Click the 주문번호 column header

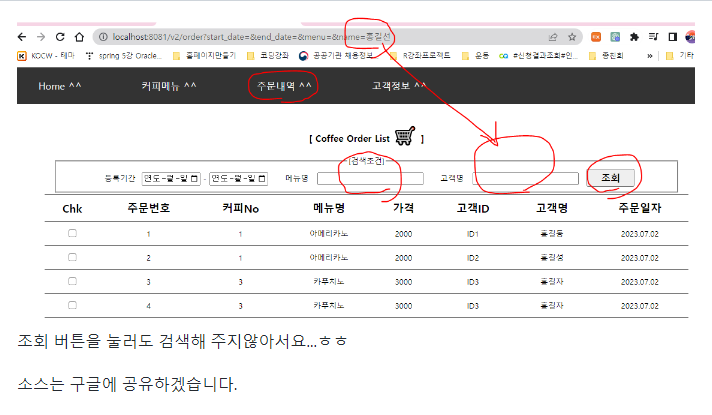pyautogui.click(x=148, y=208)
